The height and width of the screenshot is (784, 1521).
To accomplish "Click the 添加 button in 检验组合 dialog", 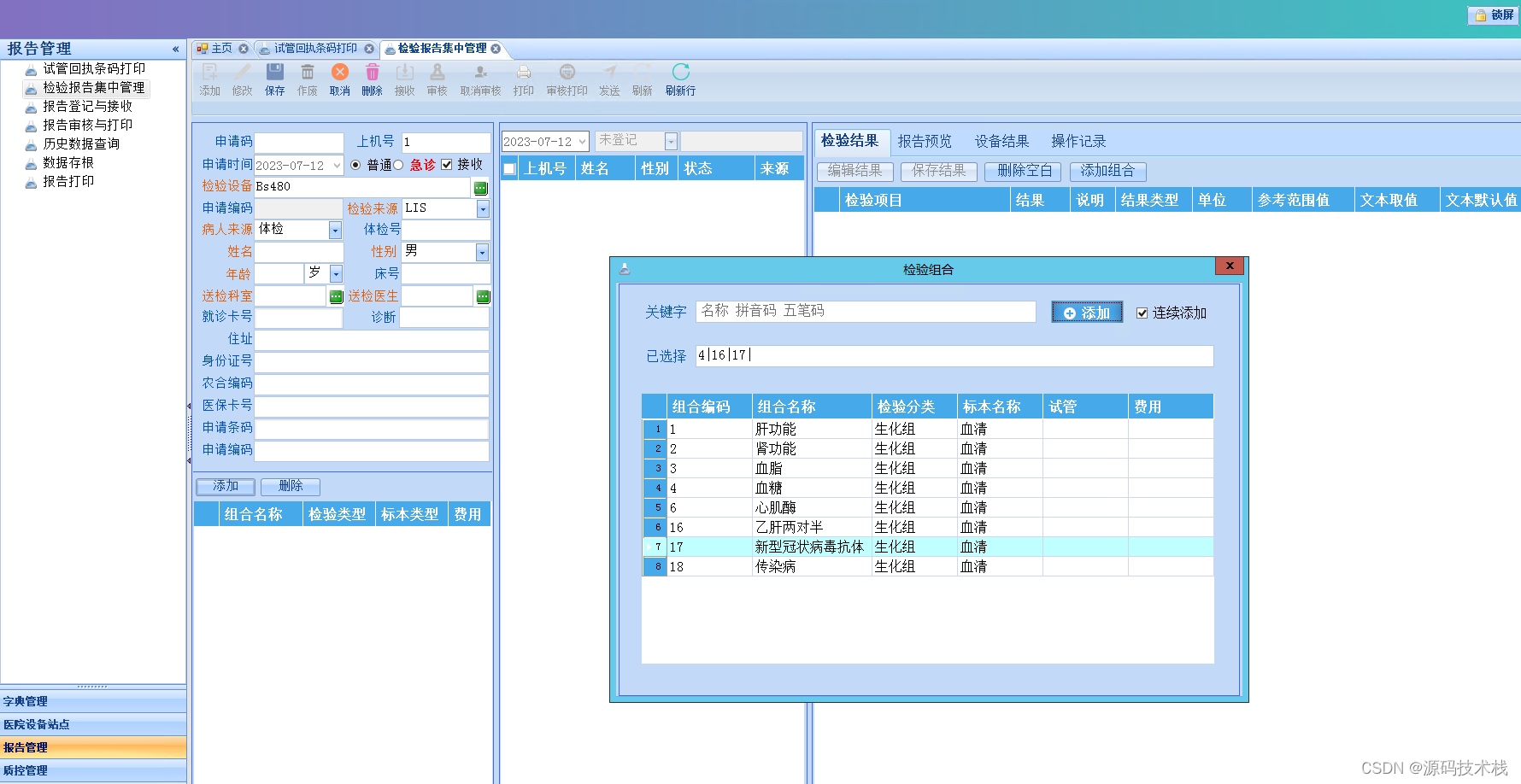I will click(x=1086, y=312).
